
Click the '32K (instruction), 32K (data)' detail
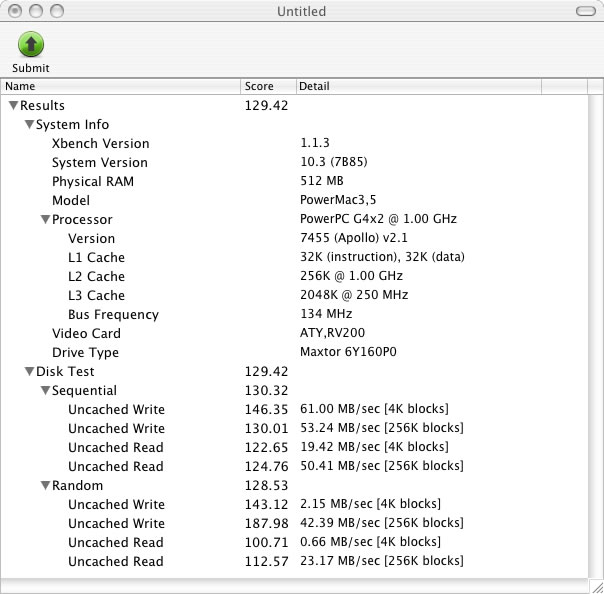click(x=382, y=257)
